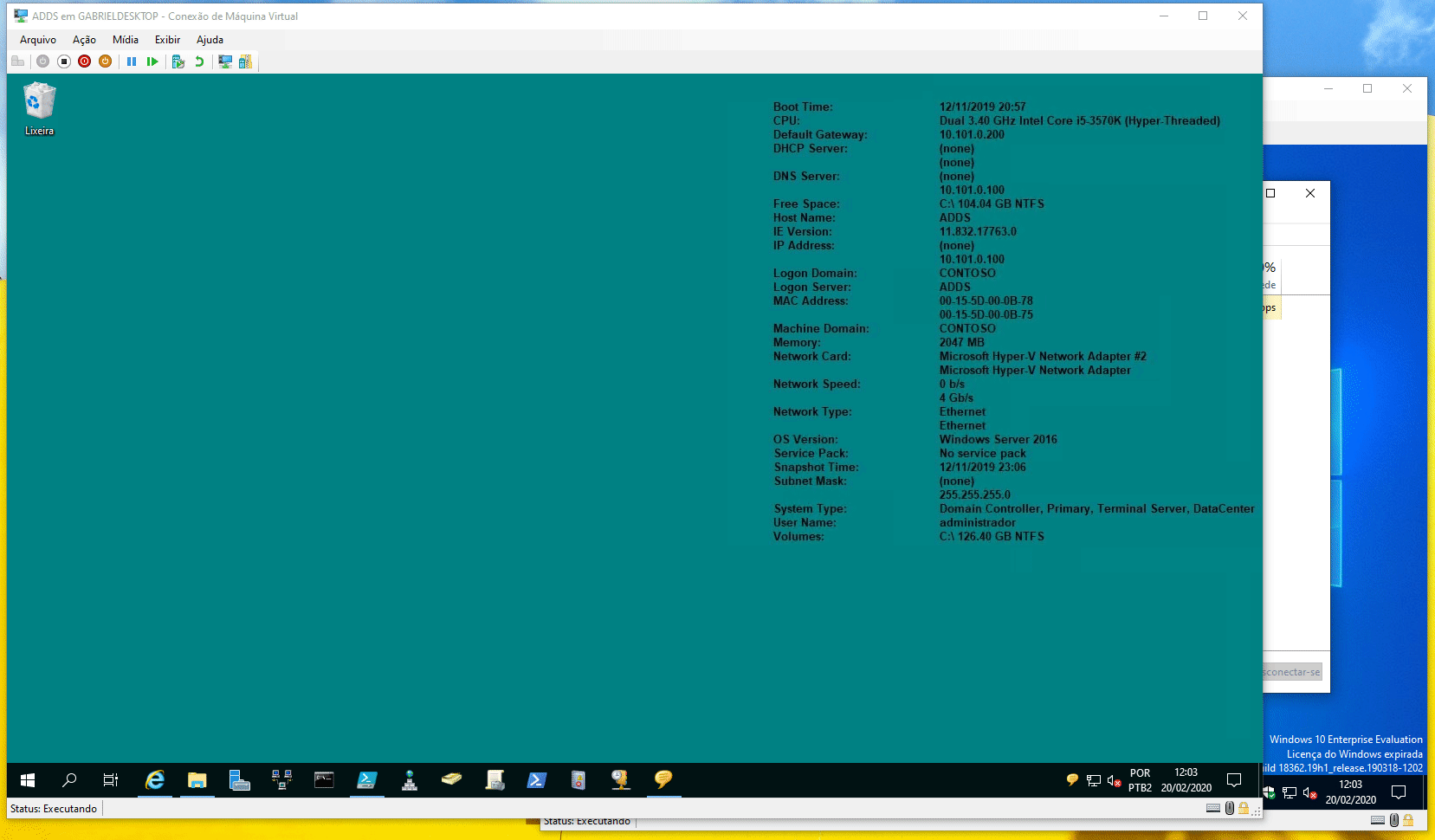Save the virtual machine state
1435x840 pixels.
pyautogui.click(x=104, y=61)
